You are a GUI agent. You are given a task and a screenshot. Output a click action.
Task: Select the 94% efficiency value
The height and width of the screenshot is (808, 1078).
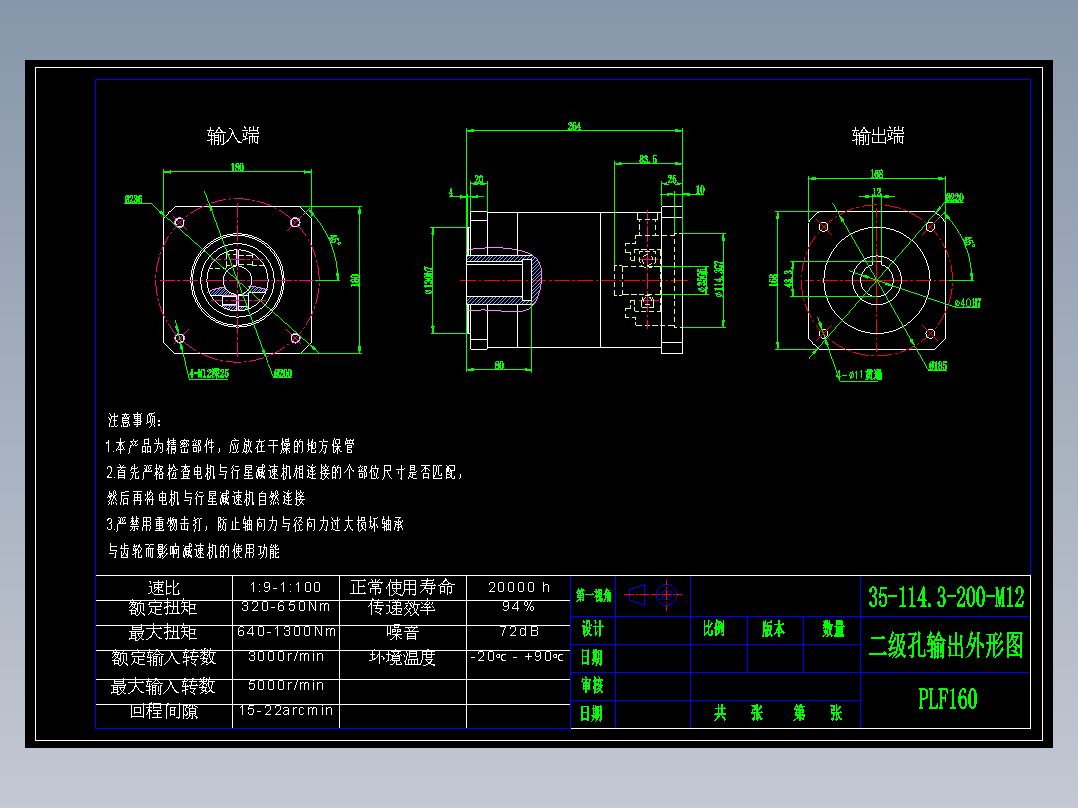pos(517,608)
